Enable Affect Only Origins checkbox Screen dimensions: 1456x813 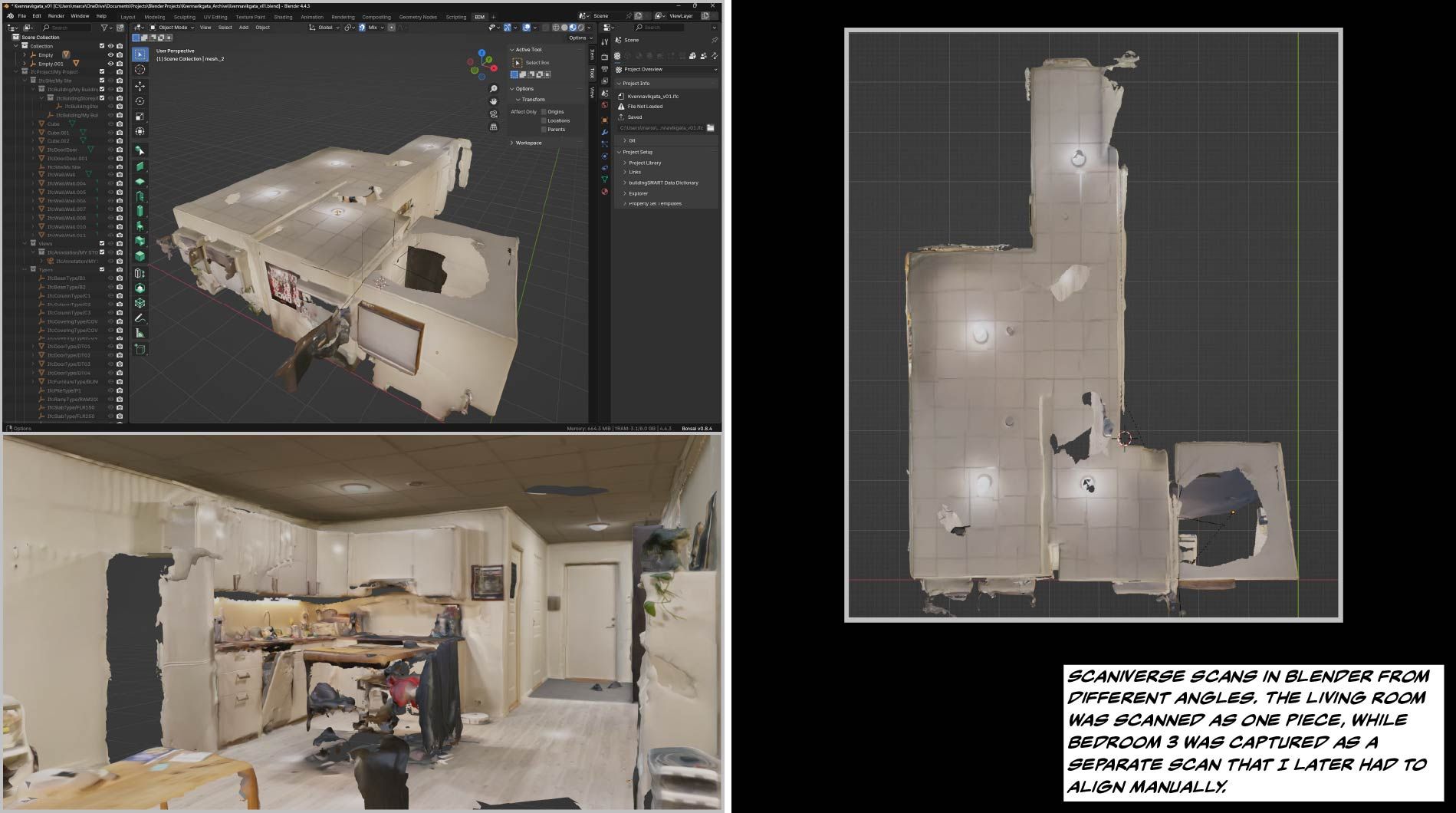pos(544,112)
